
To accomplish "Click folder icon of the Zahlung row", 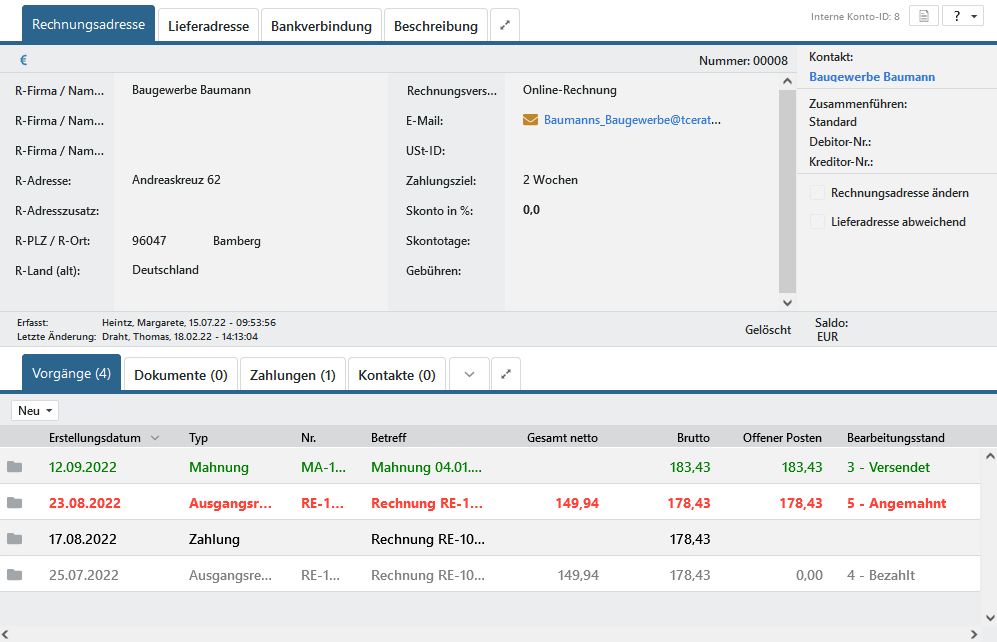I will coord(14,539).
